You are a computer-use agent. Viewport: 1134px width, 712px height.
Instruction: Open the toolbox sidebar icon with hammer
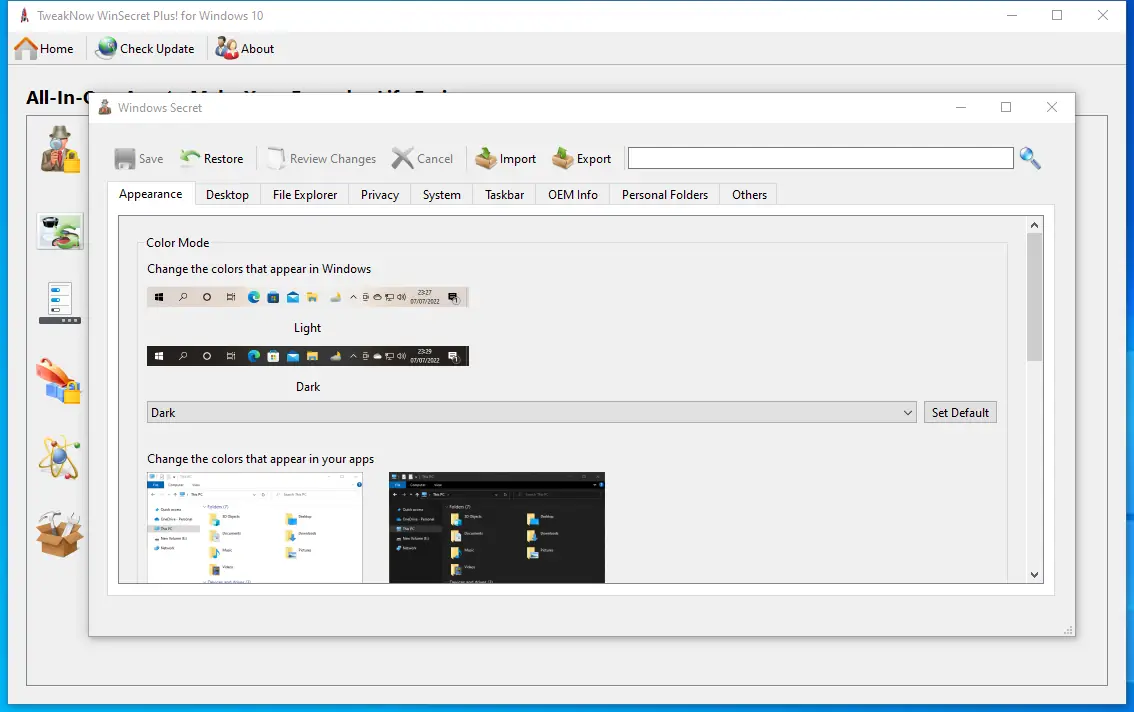[x=59, y=534]
